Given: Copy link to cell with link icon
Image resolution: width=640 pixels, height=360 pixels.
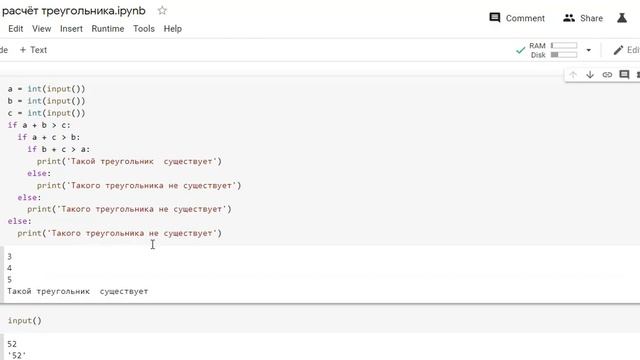Looking at the screenshot, I should pyautogui.click(x=607, y=75).
